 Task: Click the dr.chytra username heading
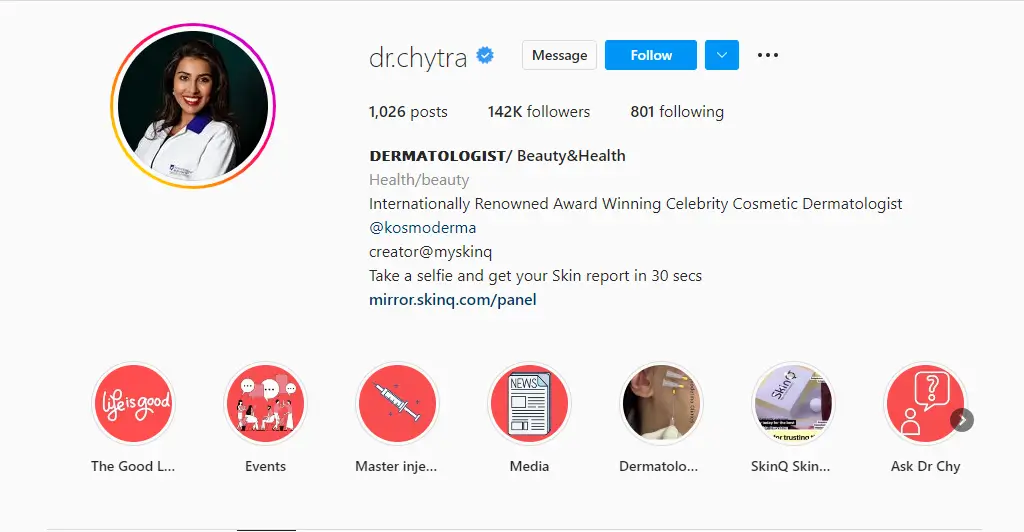[418, 58]
